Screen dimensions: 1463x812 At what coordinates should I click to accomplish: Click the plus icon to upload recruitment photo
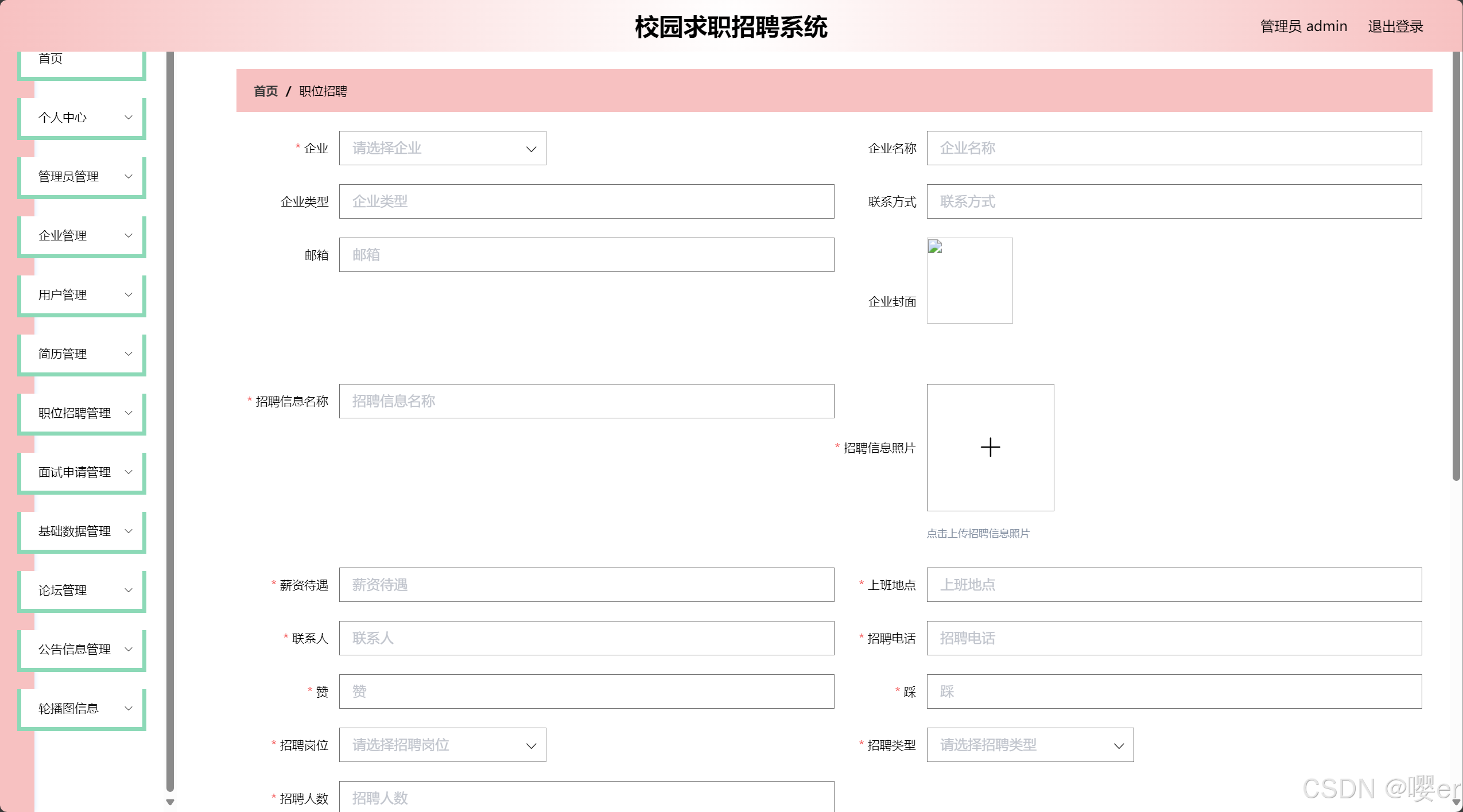[990, 448]
